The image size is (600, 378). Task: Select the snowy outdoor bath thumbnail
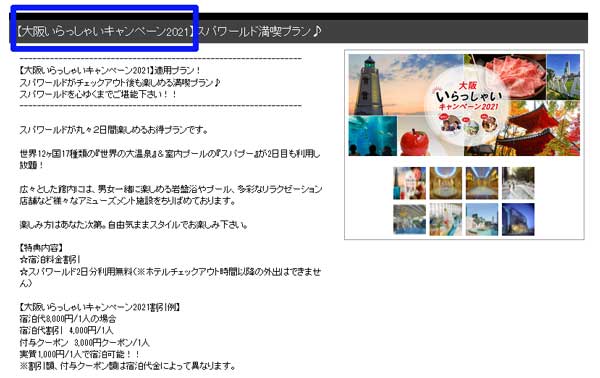pyautogui.click(x=518, y=183)
